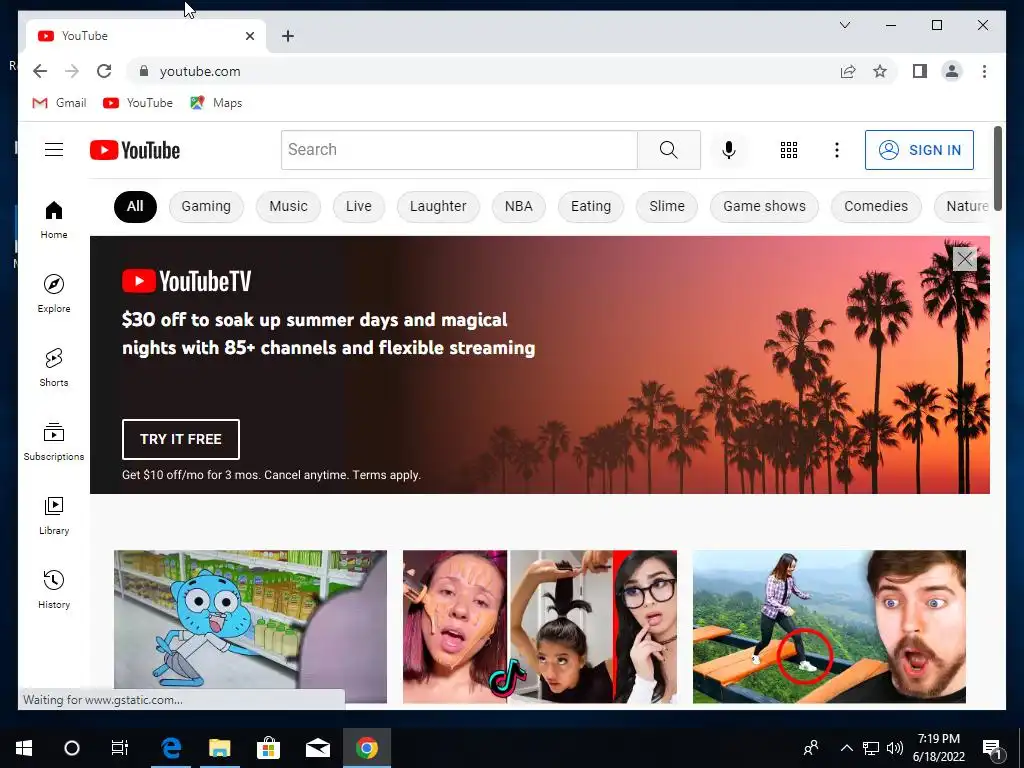Open a new Chrome tab
The width and height of the screenshot is (1024, 768).
pyautogui.click(x=288, y=36)
